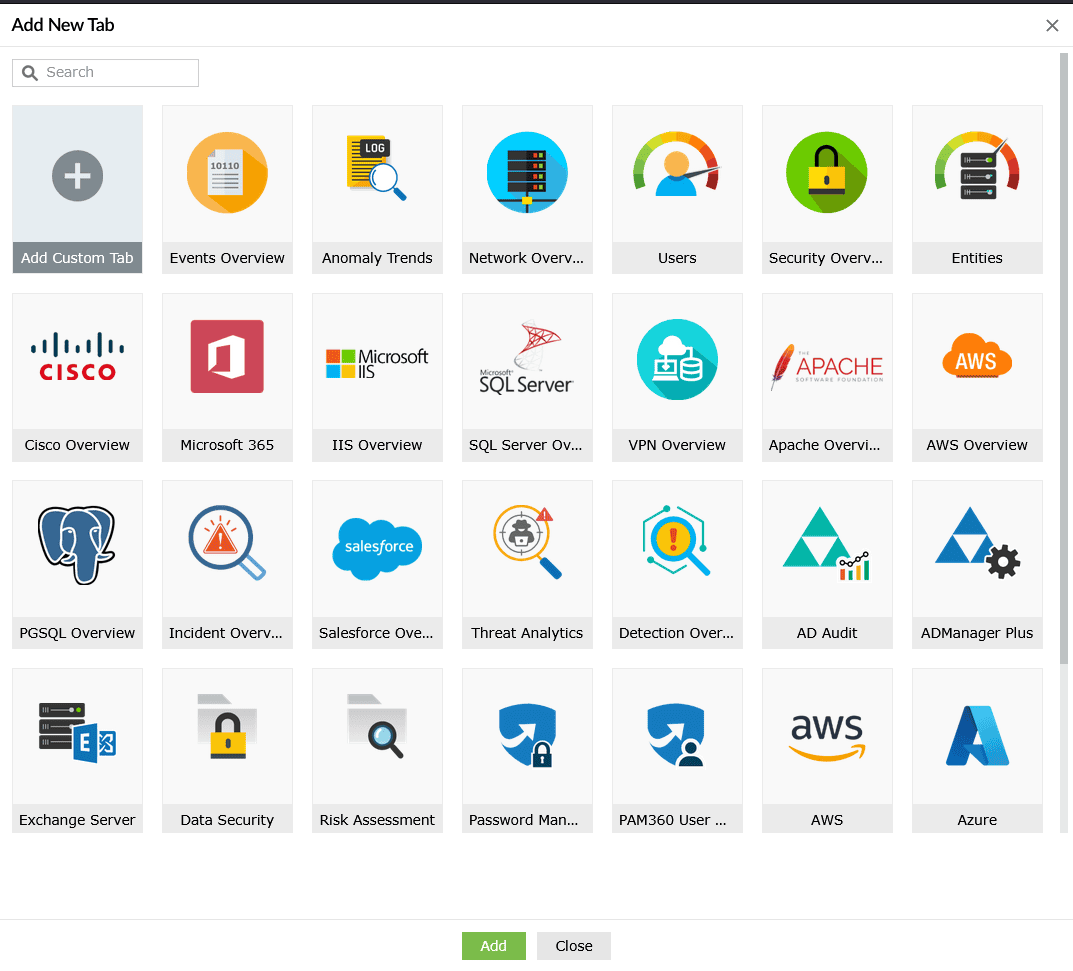The height and width of the screenshot is (971, 1073).
Task: Focus the Search input field
Action: coord(105,73)
